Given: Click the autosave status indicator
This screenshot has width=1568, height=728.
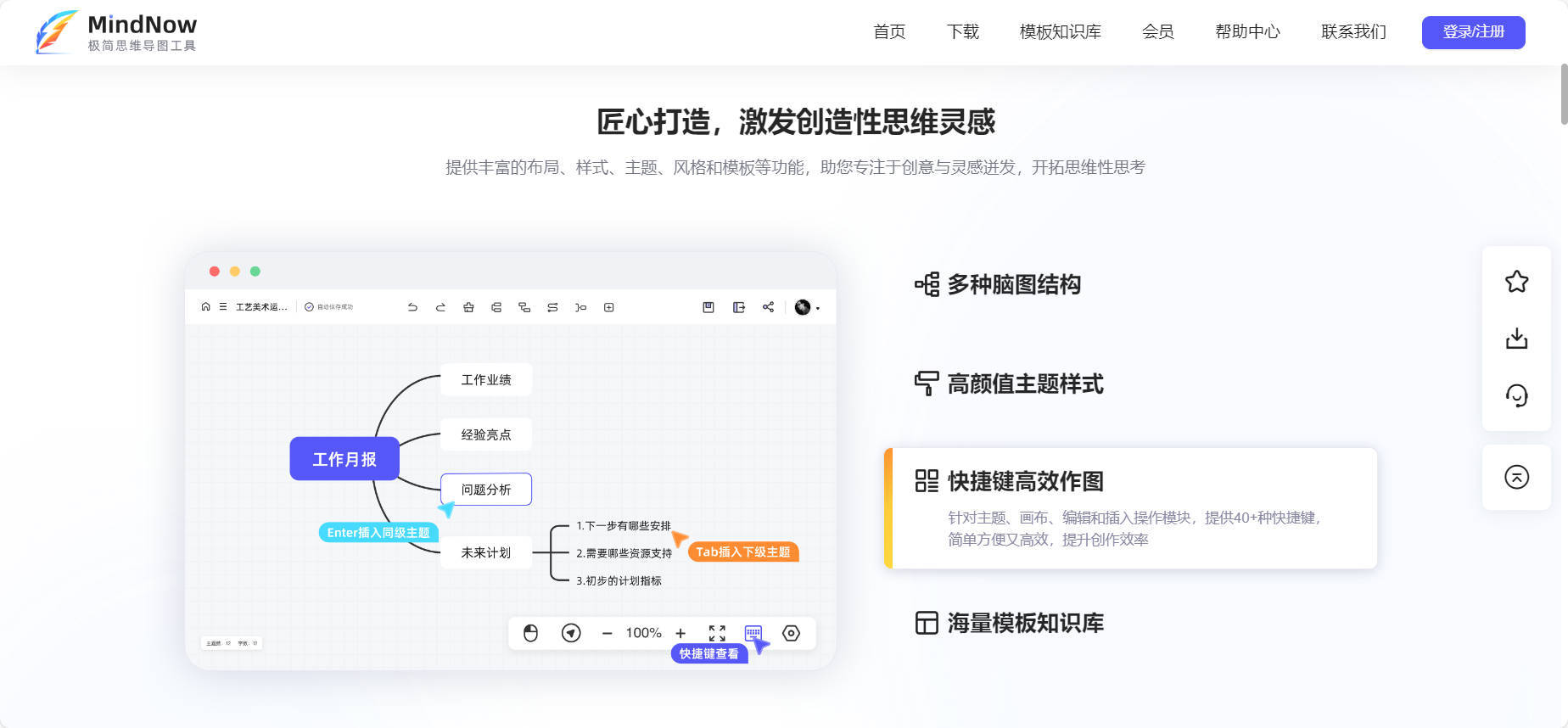Looking at the screenshot, I should (329, 307).
